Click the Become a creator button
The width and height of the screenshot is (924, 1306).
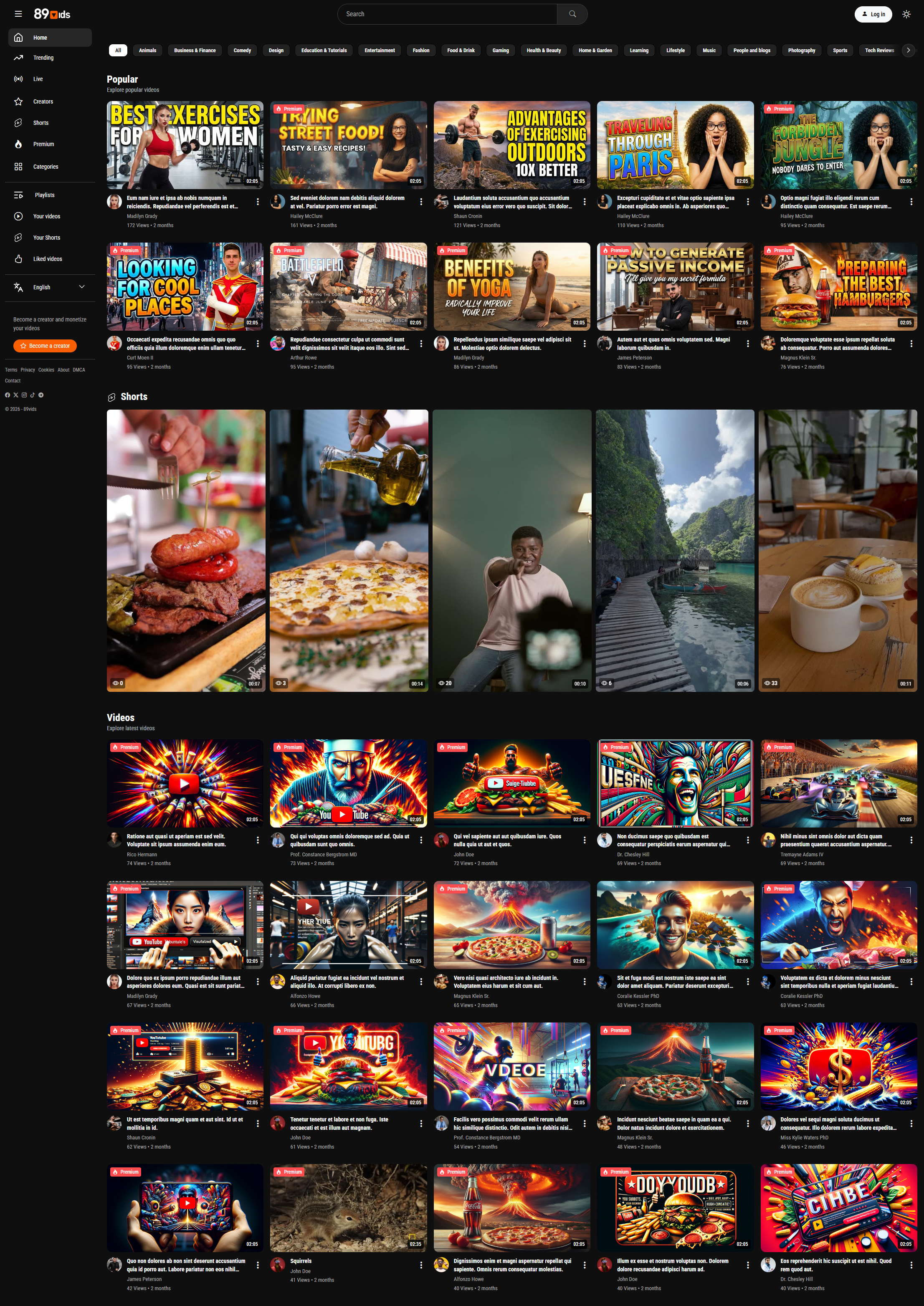click(45, 346)
